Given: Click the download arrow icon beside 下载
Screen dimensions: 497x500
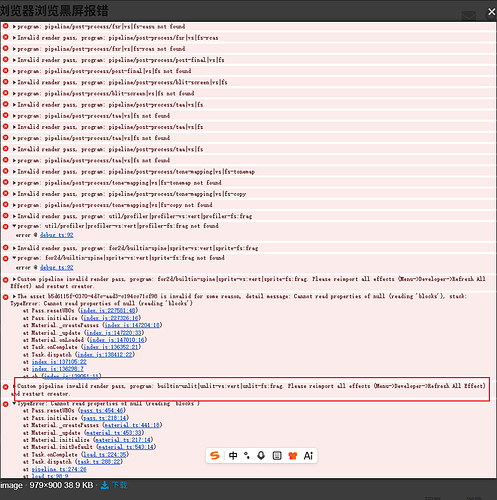Looking at the screenshot, I should click(104, 485).
